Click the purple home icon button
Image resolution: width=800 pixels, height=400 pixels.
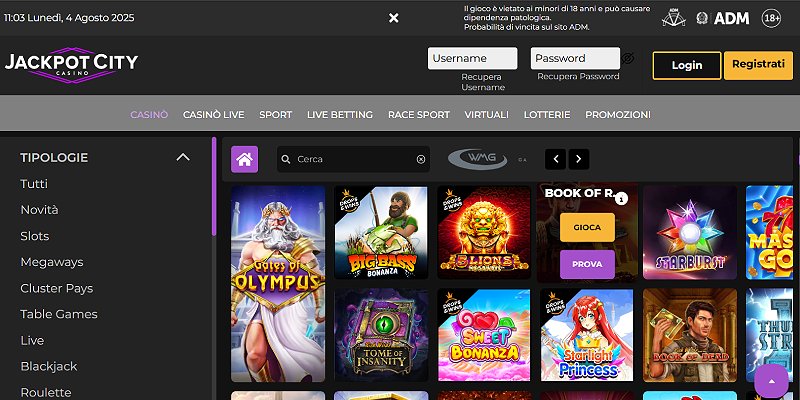coord(244,159)
